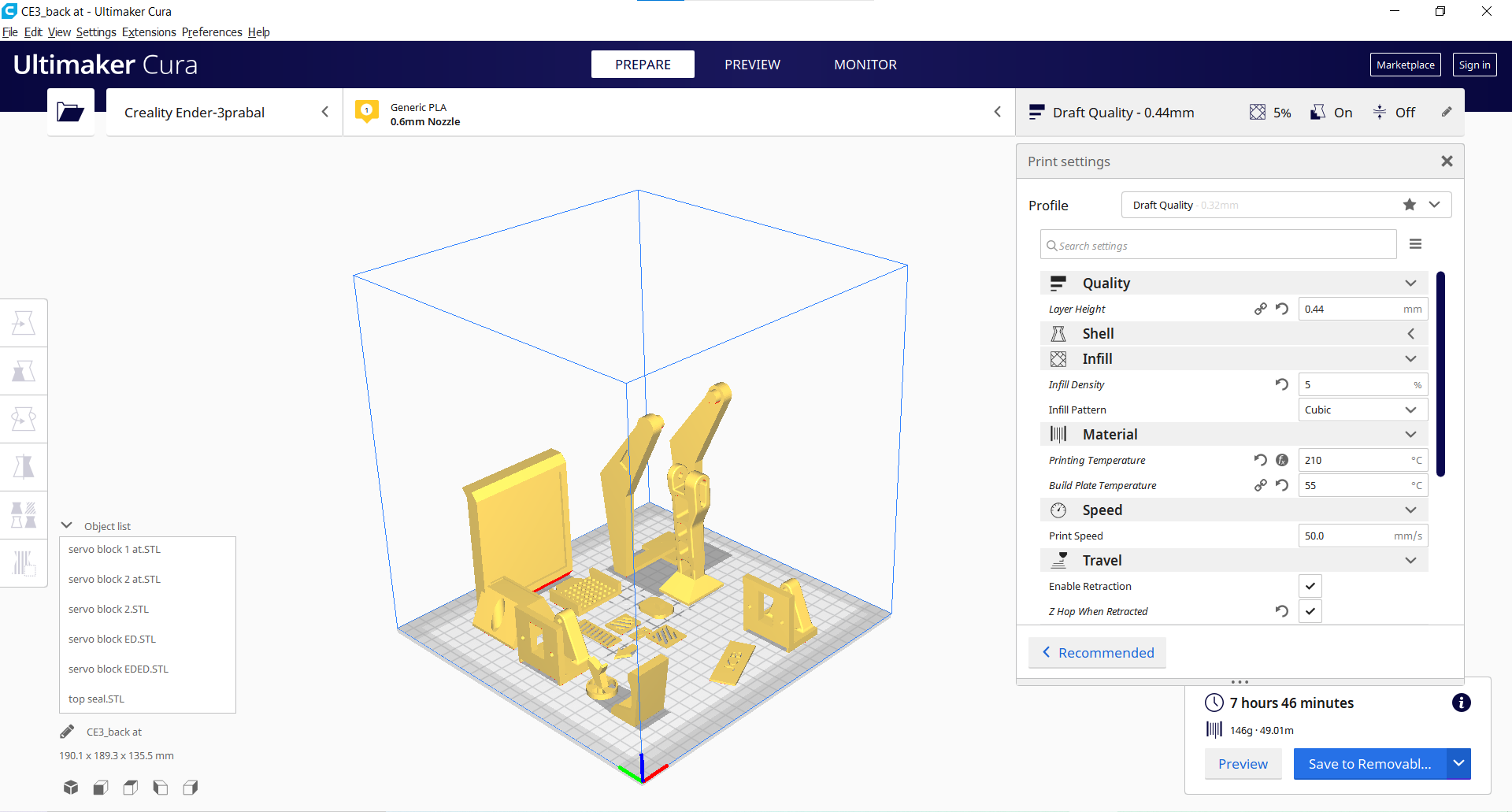
Task: Toggle the Enable Retraction checkbox
Action: click(1310, 586)
